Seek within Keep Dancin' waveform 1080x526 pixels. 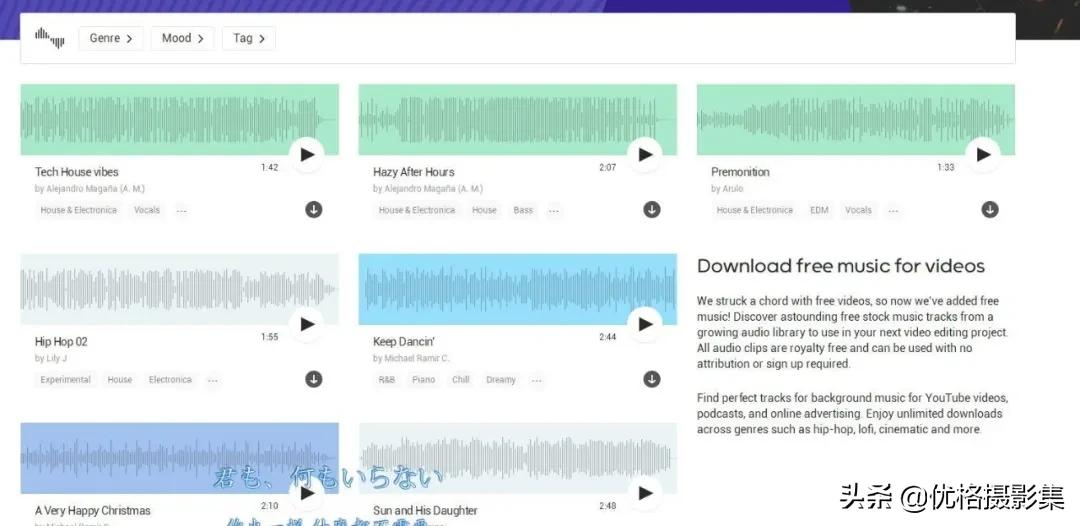[517, 289]
